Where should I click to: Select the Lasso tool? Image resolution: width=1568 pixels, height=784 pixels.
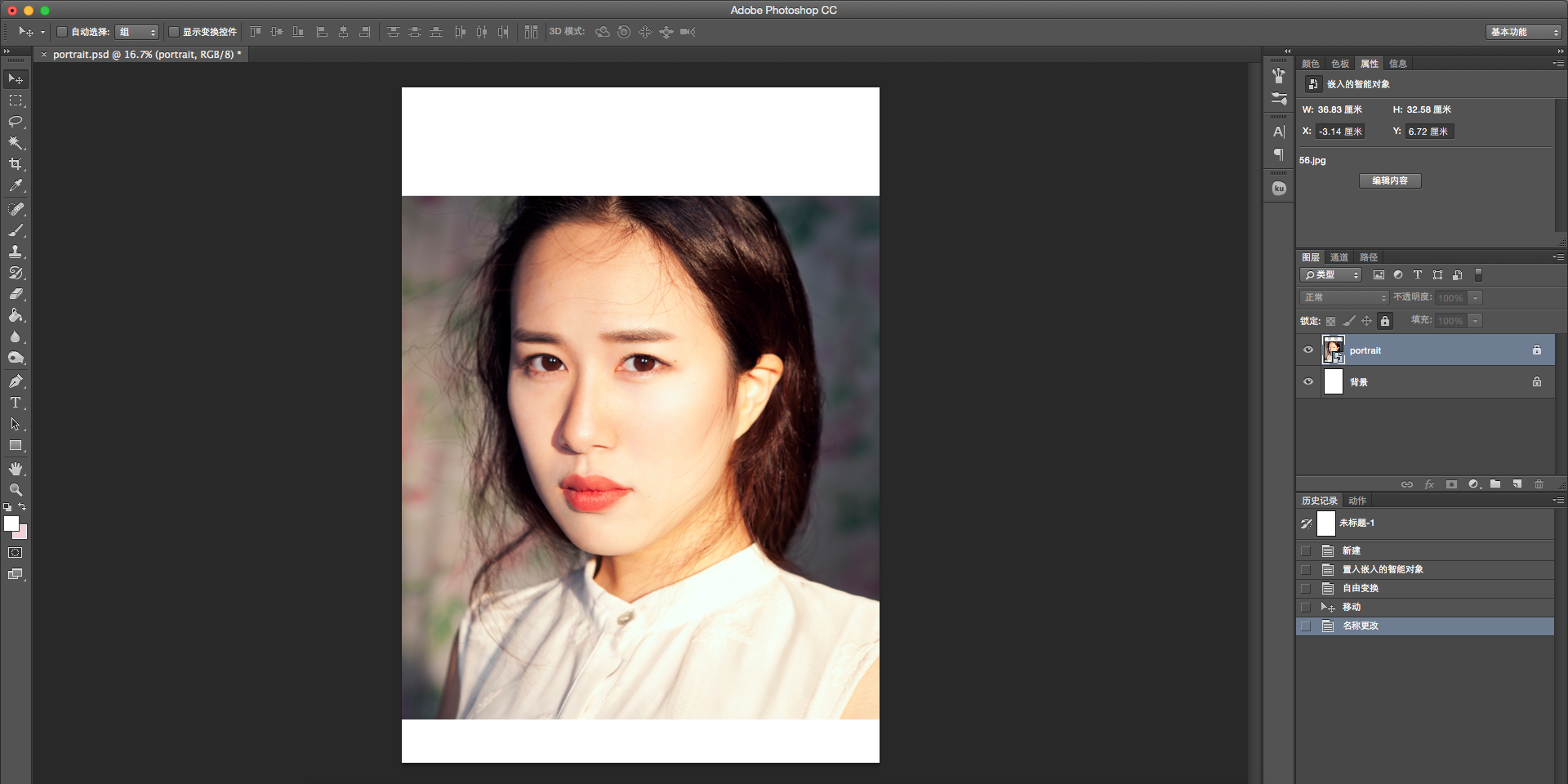(16, 122)
